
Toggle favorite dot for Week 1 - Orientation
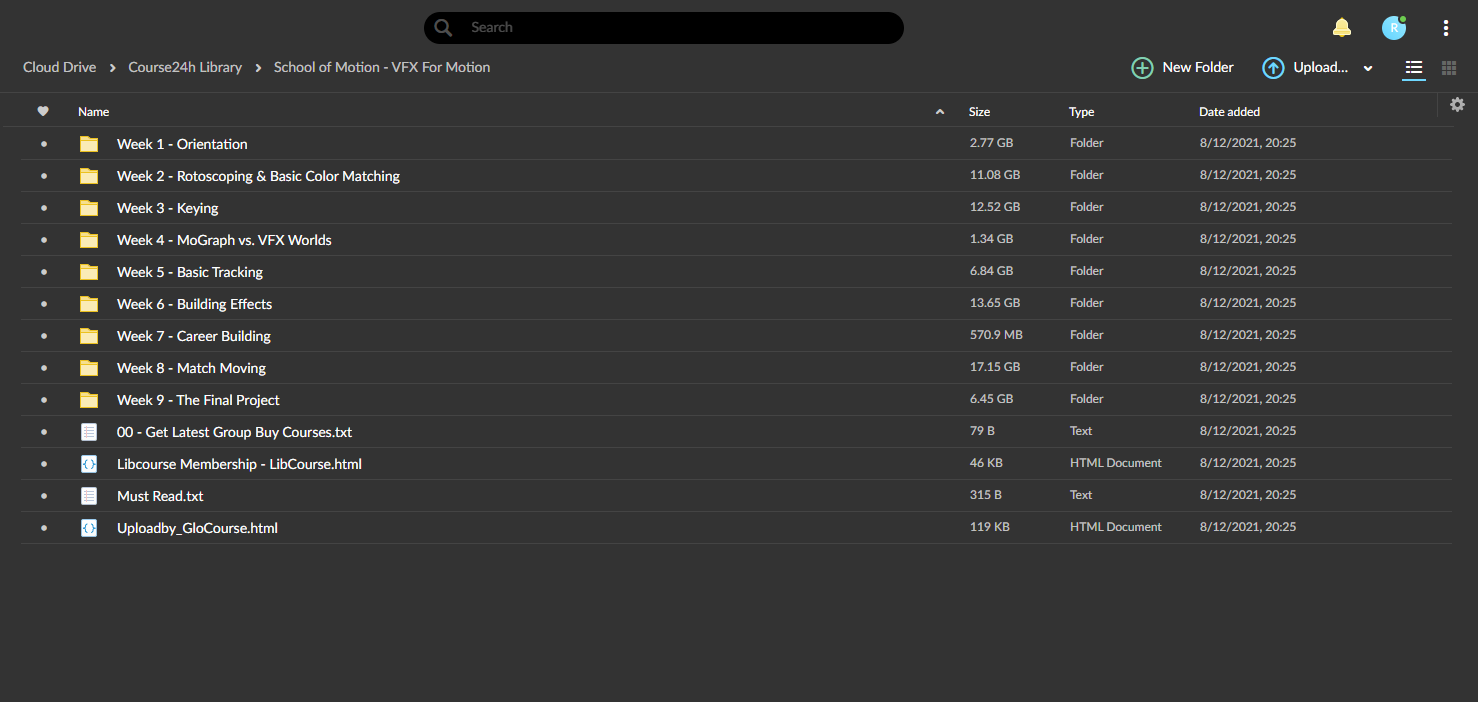point(43,144)
